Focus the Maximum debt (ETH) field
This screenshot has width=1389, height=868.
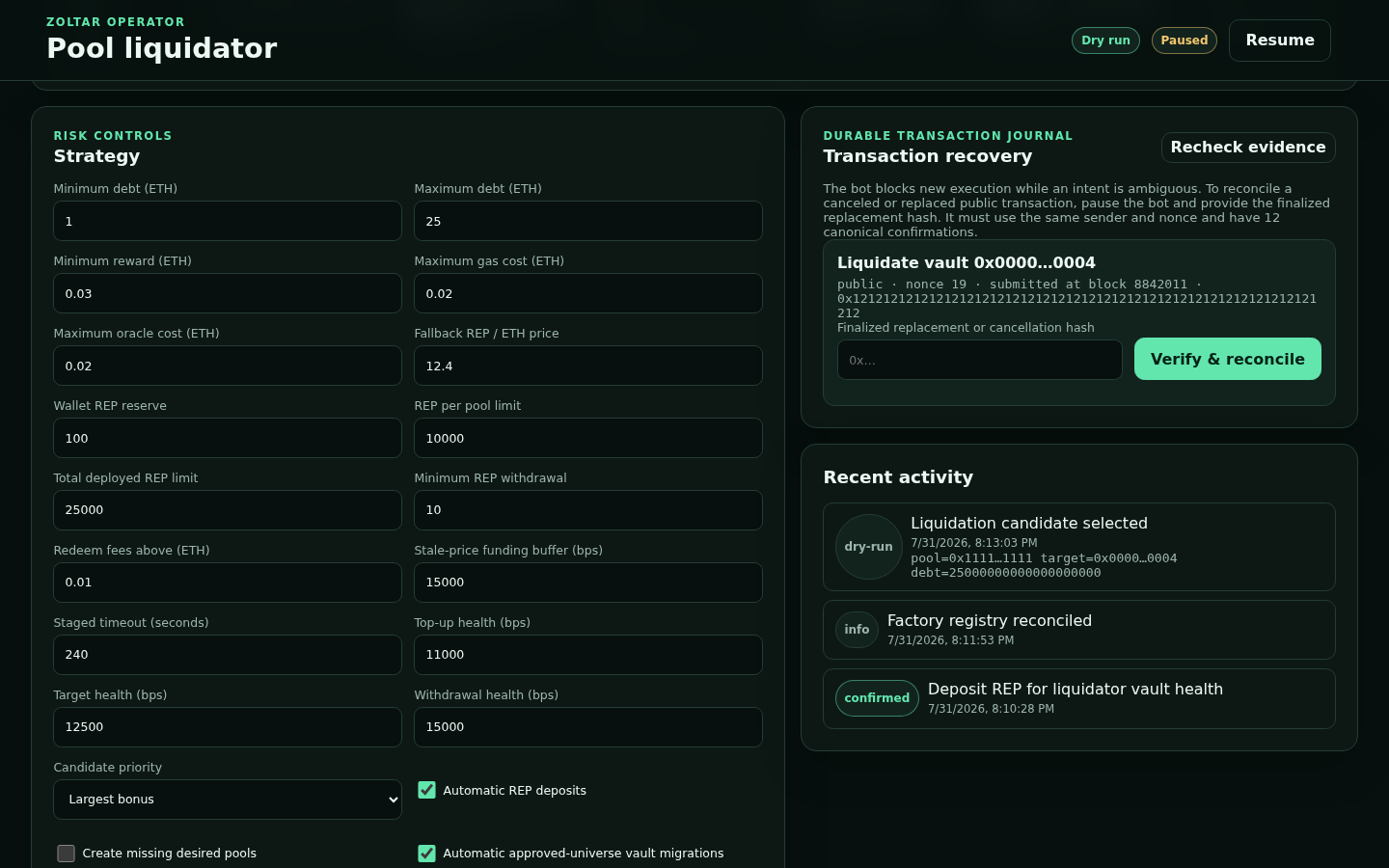588,221
